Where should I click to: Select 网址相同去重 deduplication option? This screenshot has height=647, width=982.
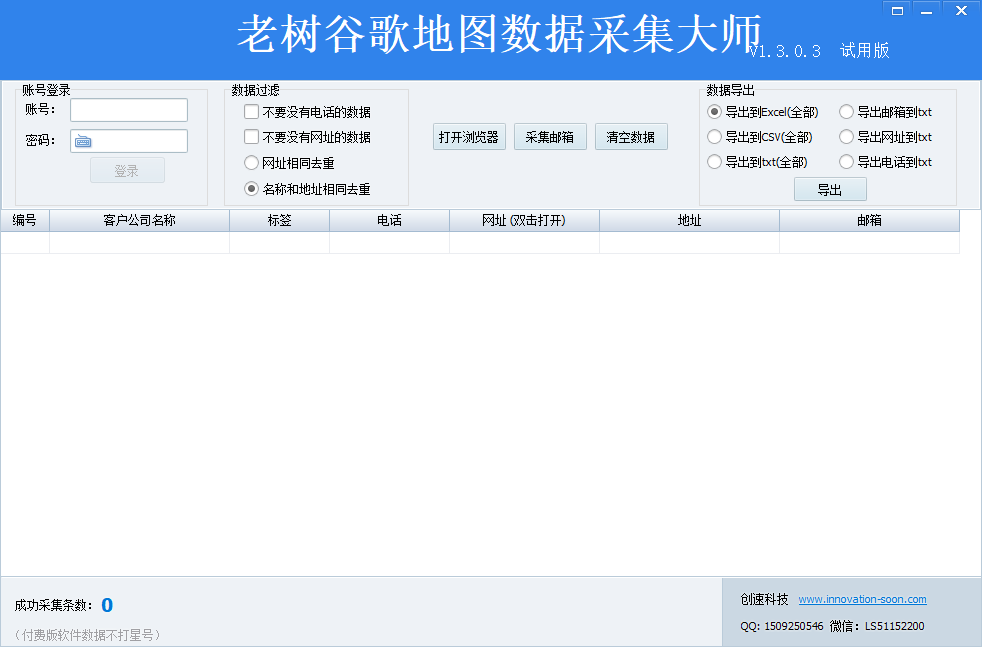coord(251,162)
